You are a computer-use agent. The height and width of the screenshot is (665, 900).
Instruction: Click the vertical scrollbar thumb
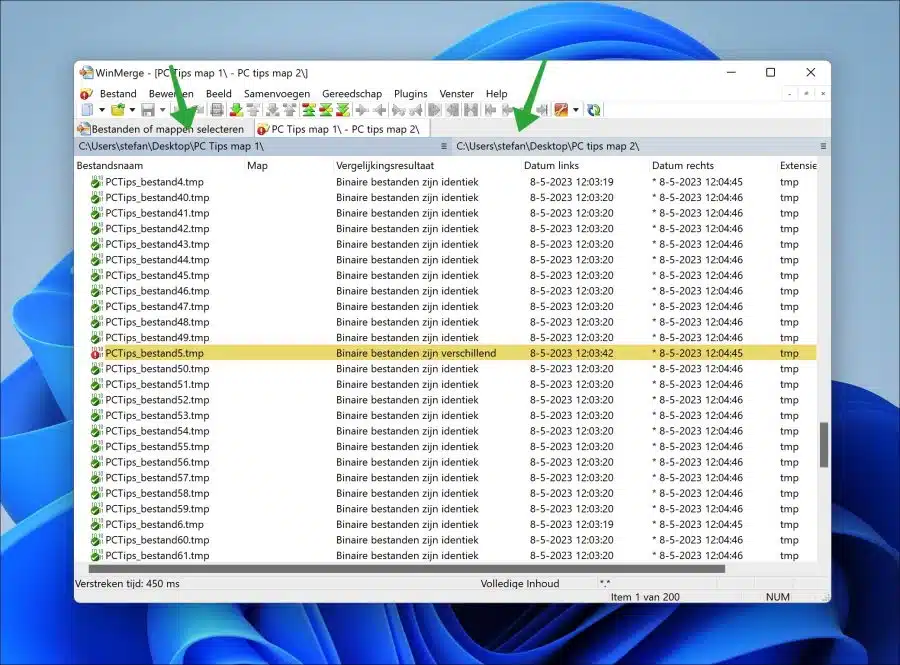[x=824, y=445]
